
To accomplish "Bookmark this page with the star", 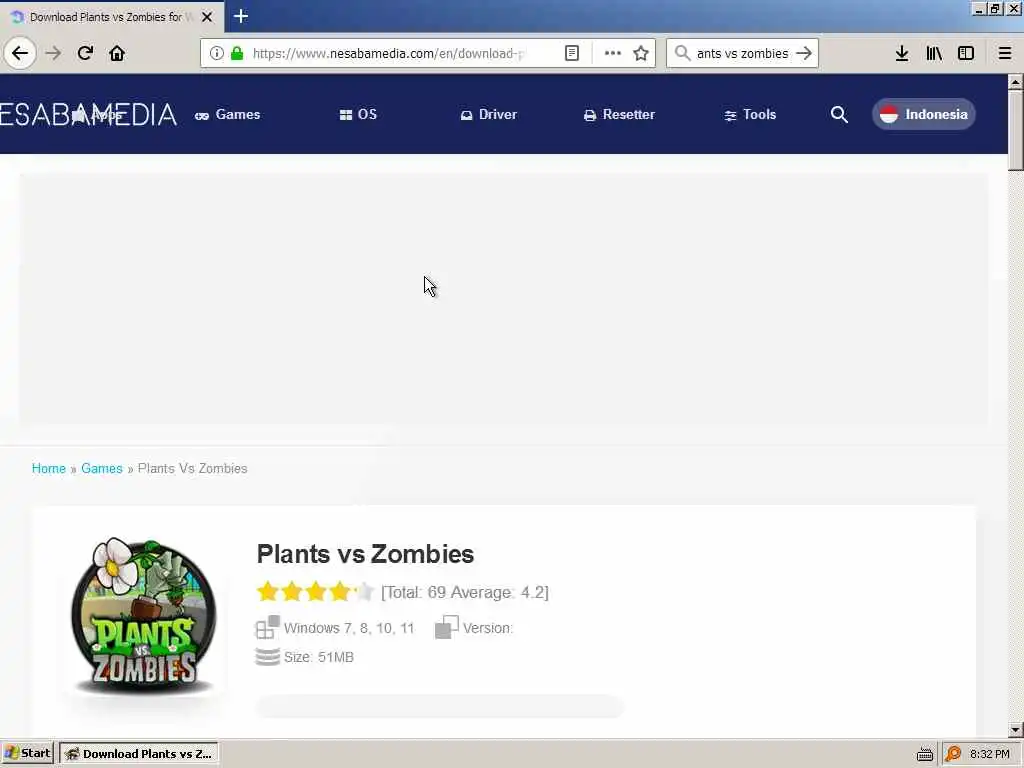I will point(641,53).
